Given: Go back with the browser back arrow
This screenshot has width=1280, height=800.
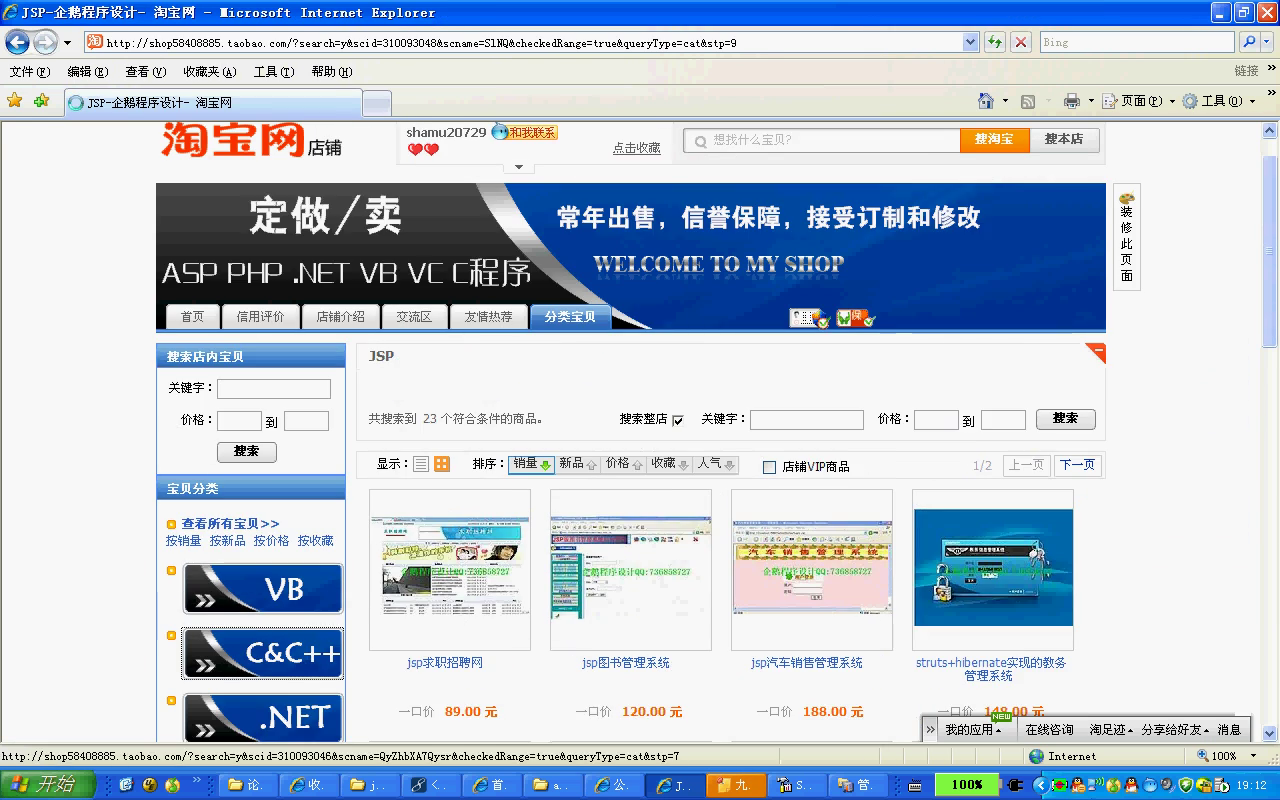Looking at the screenshot, I should 17,42.
